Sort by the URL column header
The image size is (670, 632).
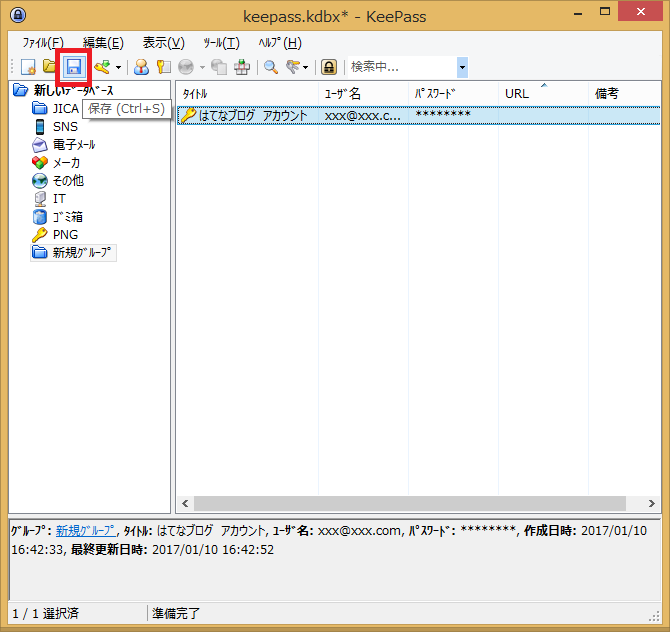[544, 94]
